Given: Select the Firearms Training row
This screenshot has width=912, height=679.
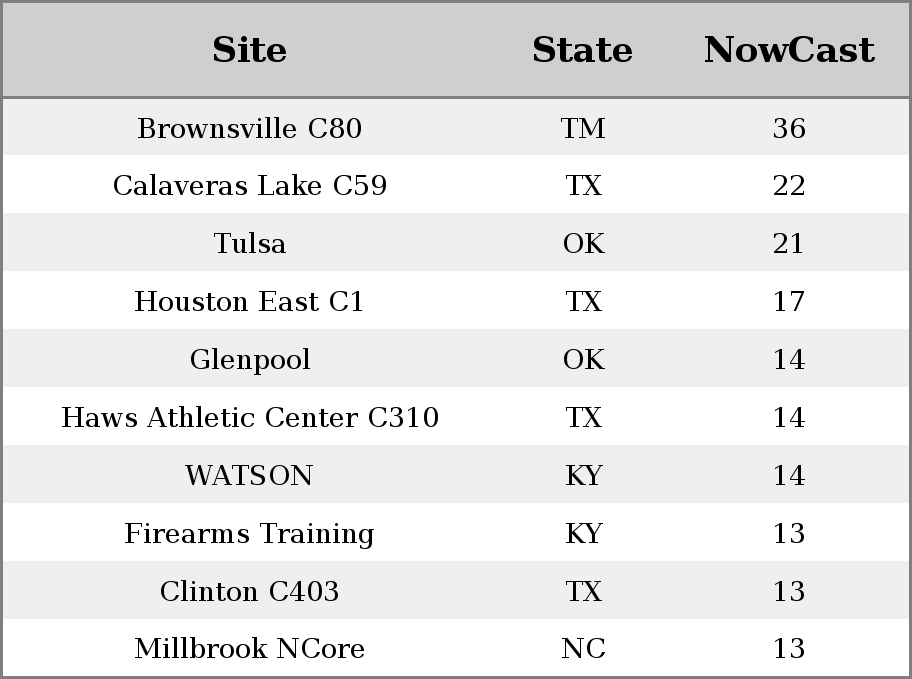Looking at the screenshot, I should click(456, 533).
